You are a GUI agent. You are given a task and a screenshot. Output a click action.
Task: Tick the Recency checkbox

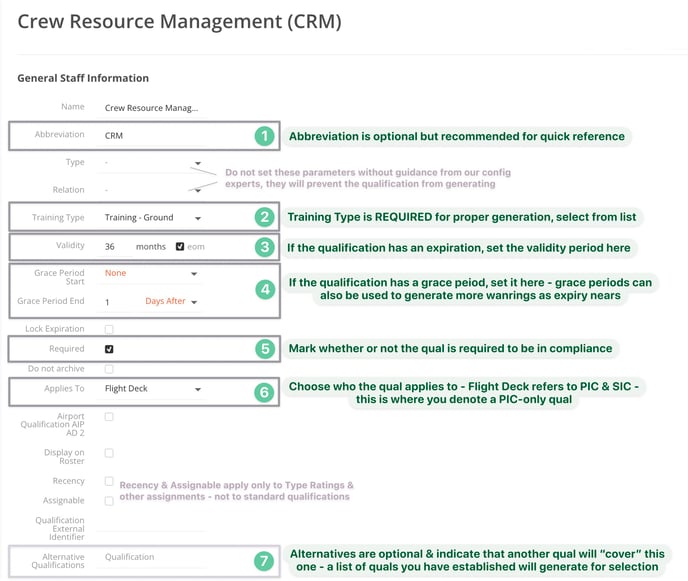[109, 481]
